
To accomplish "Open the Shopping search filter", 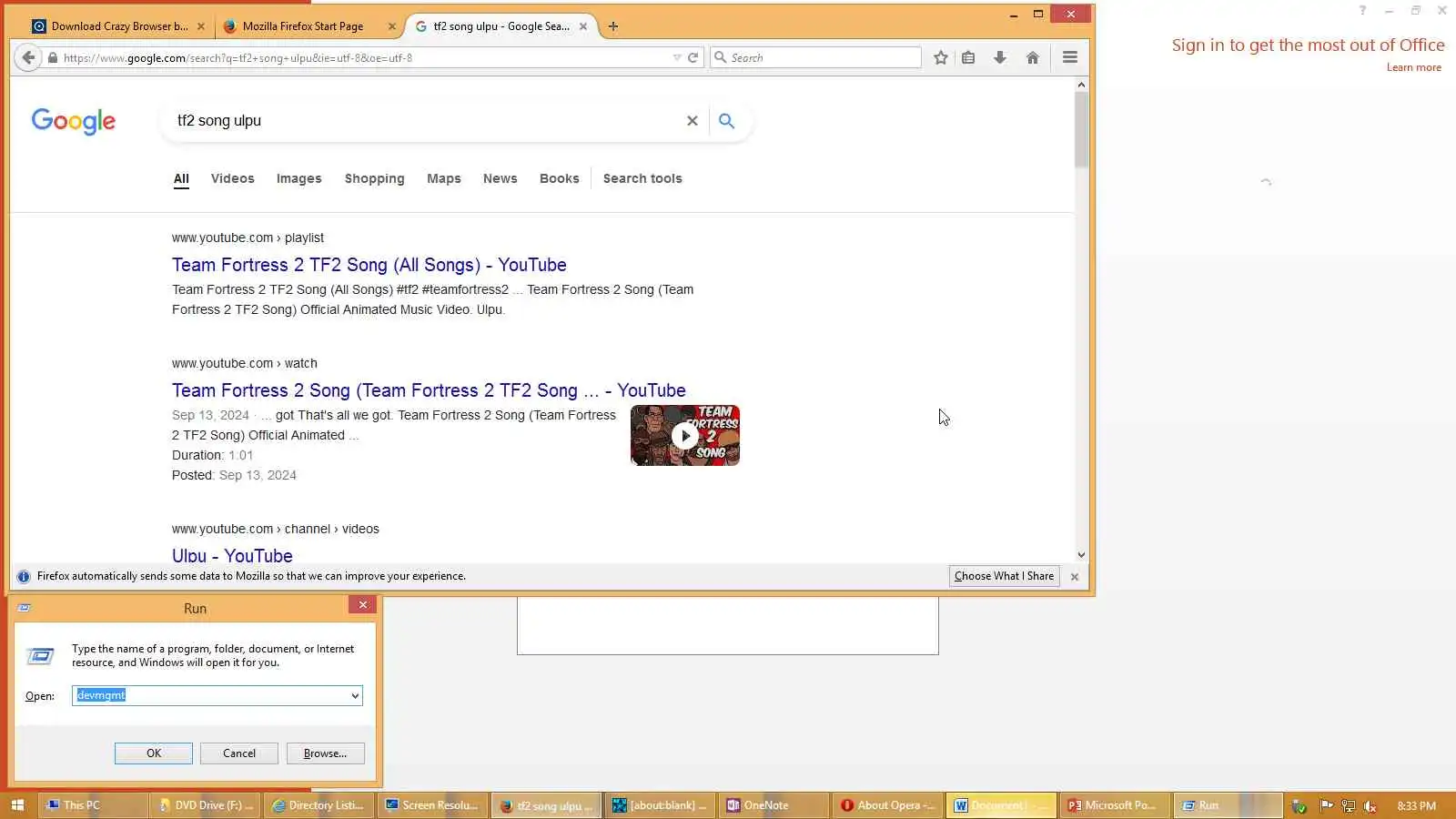I will pyautogui.click(x=375, y=178).
